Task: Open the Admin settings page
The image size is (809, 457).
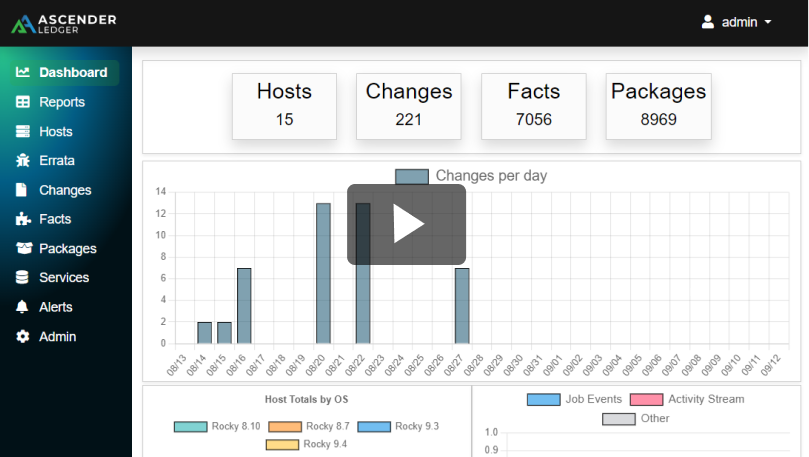Action: (x=57, y=336)
